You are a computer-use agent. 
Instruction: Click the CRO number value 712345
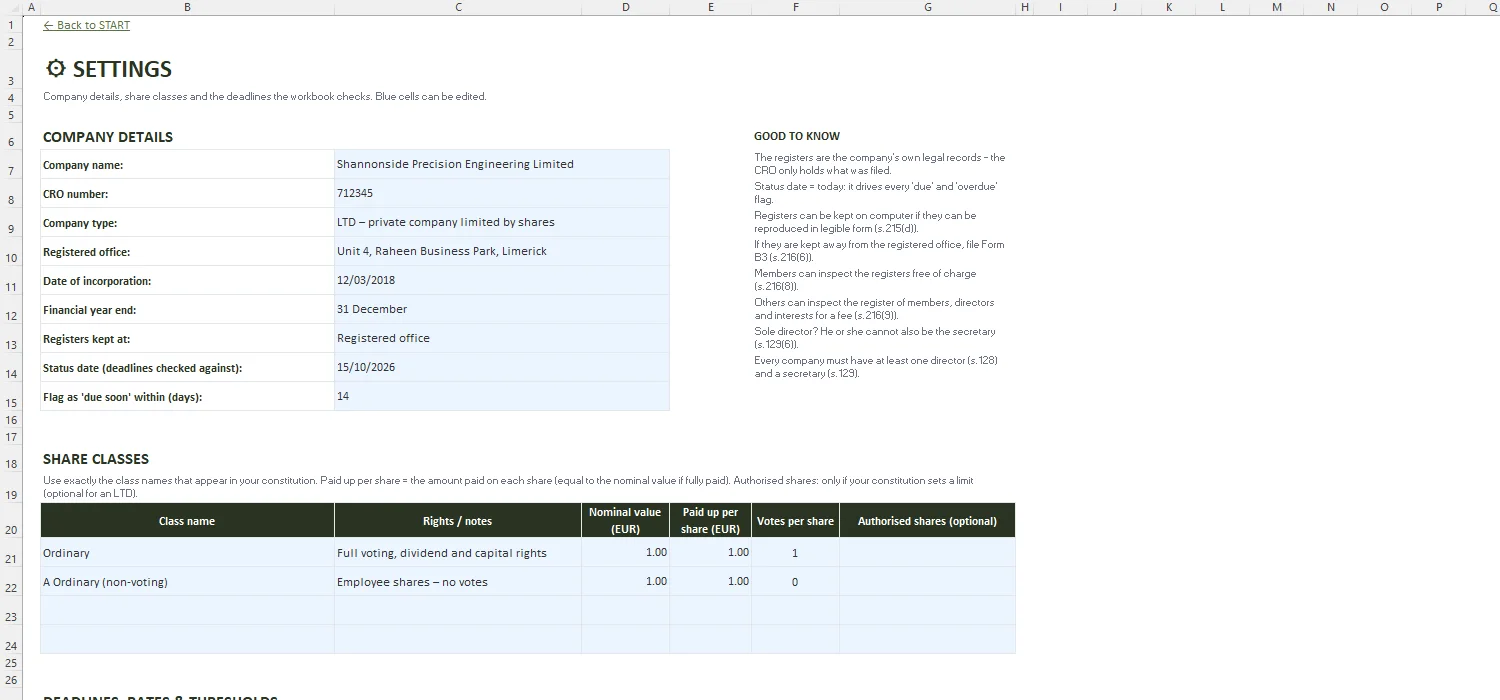point(501,193)
